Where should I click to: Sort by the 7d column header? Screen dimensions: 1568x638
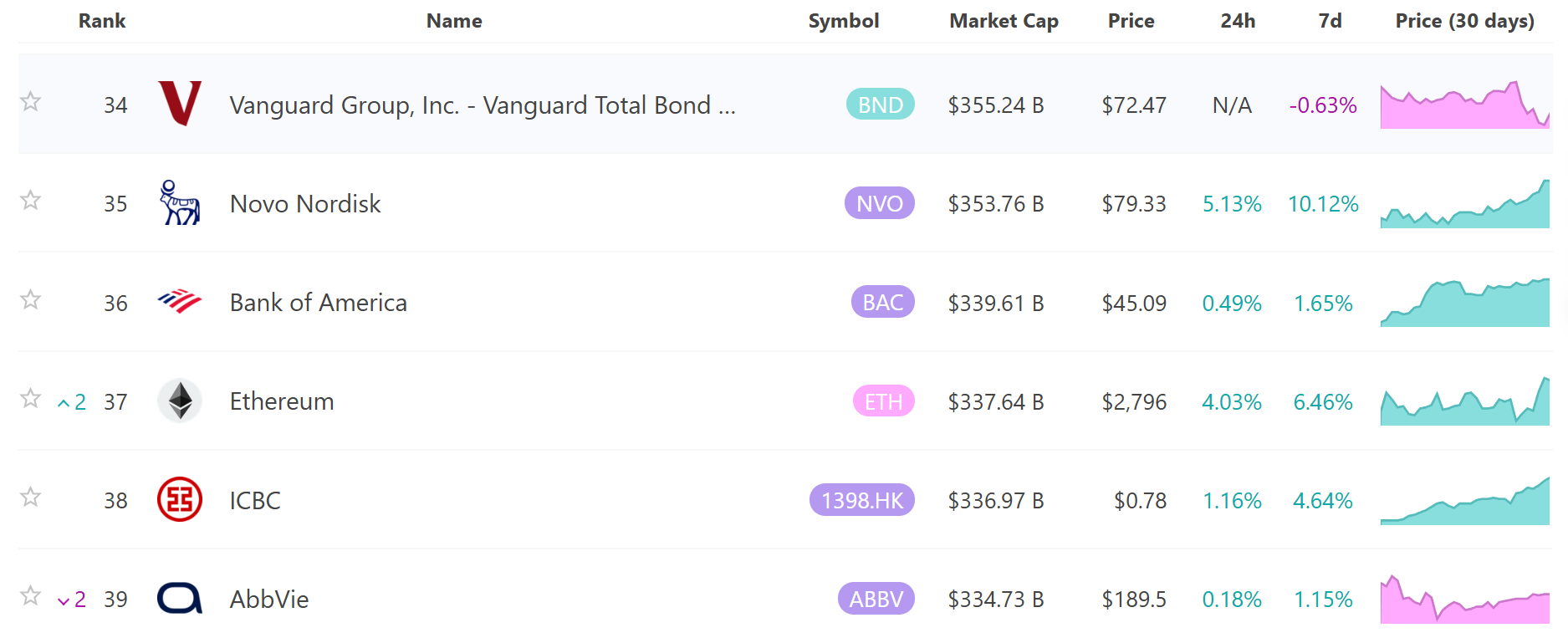pyautogui.click(x=1330, y=21)
